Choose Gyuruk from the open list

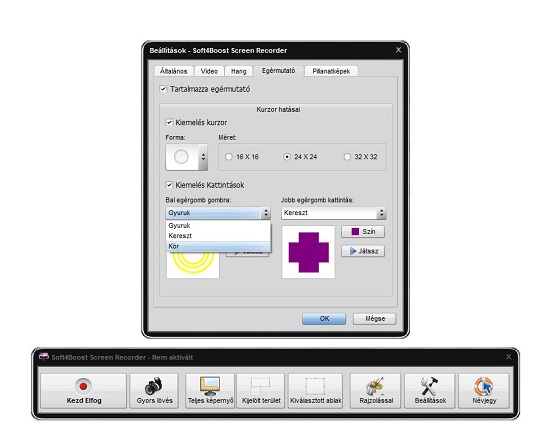tap(218, 225)
